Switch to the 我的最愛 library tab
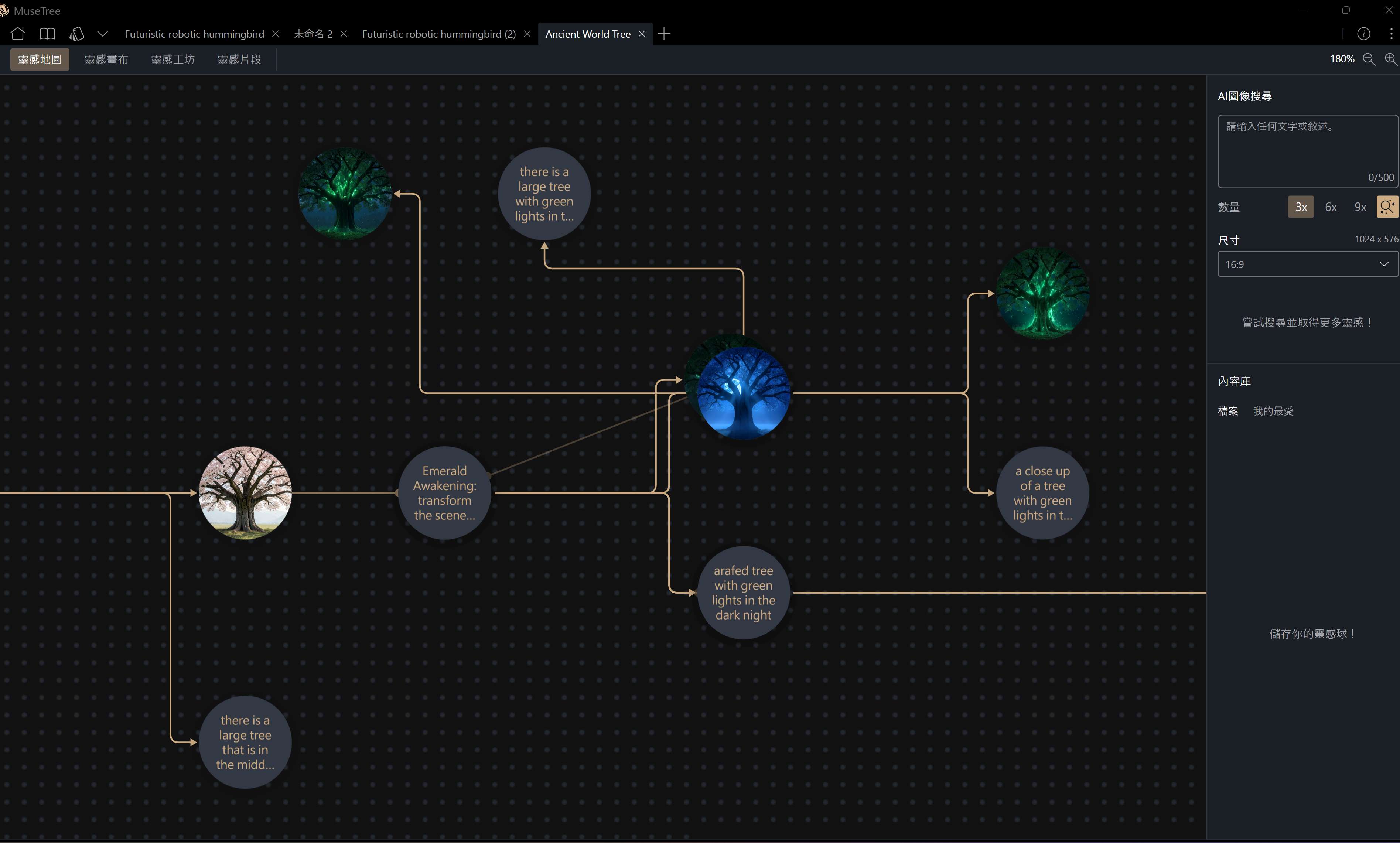Viewport: 1400px width, 843px height. tap(1273, 411)
